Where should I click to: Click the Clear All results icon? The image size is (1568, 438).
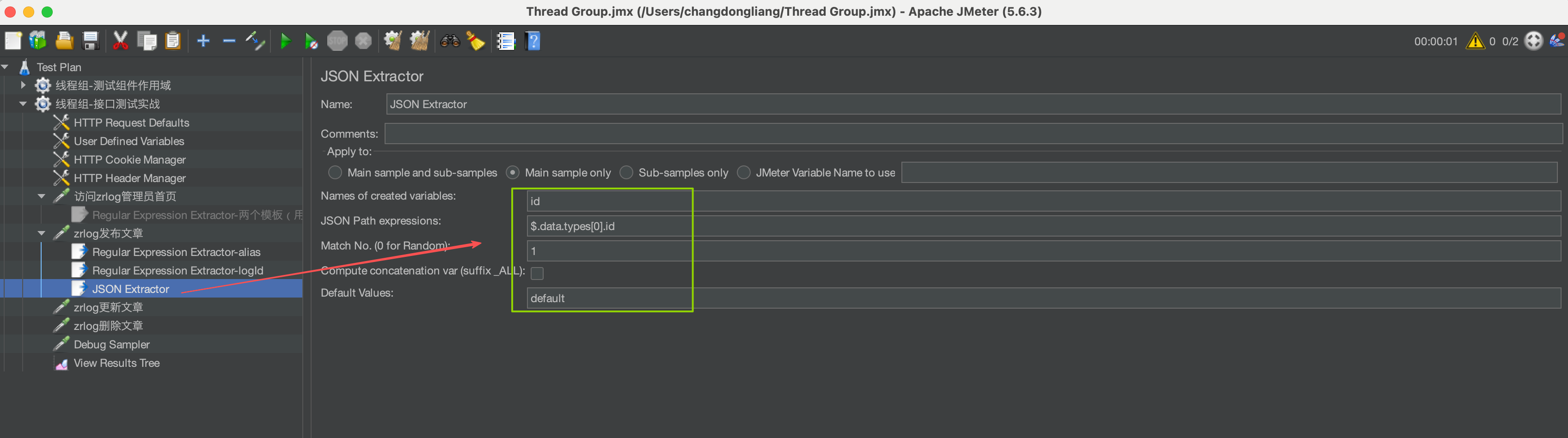pos(419,42)
